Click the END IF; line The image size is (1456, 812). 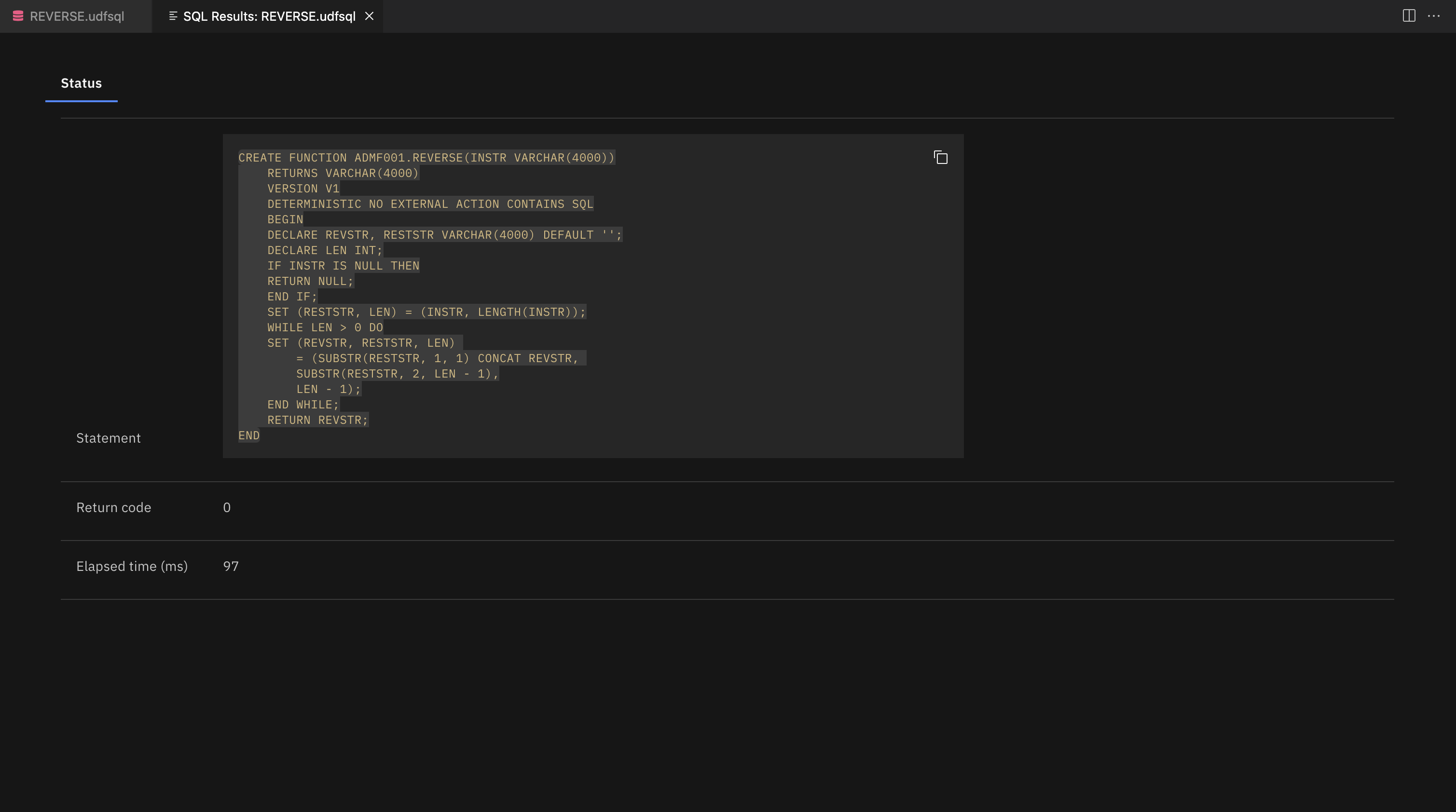(x=292, y=297)
